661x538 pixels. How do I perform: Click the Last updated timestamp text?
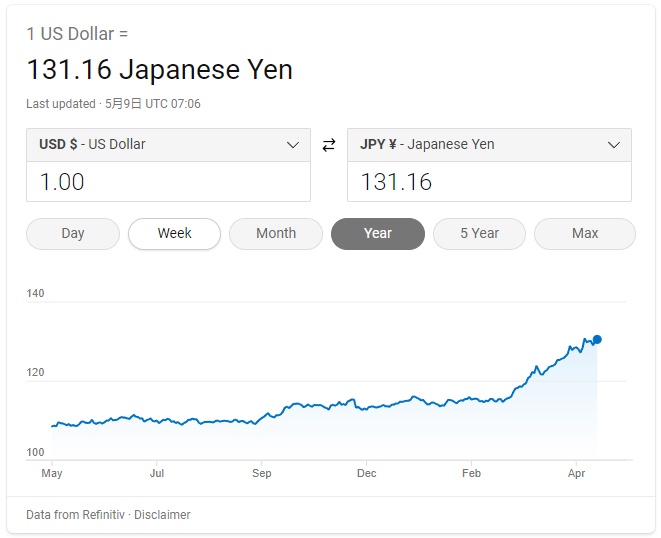click(114, 104)
